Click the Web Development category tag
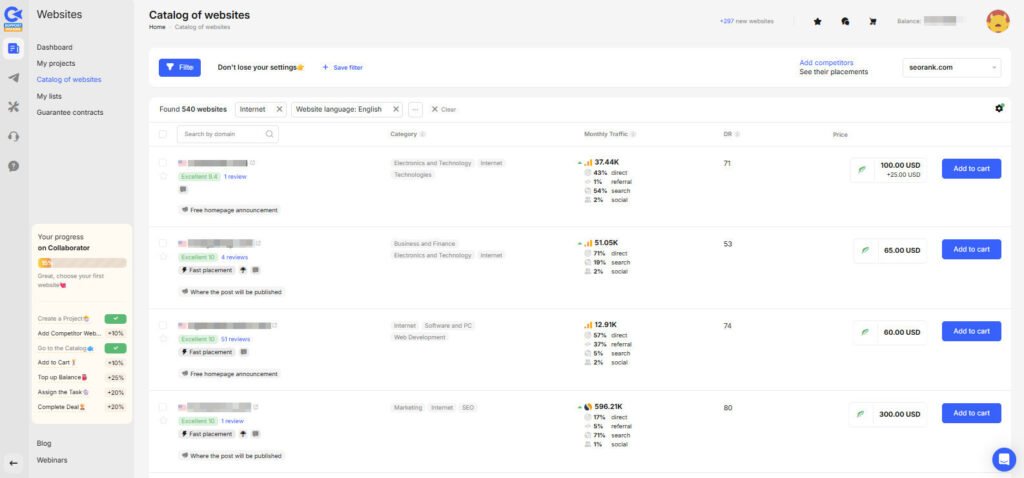This screenshot has height=478, width=1024. pos(420,338)
